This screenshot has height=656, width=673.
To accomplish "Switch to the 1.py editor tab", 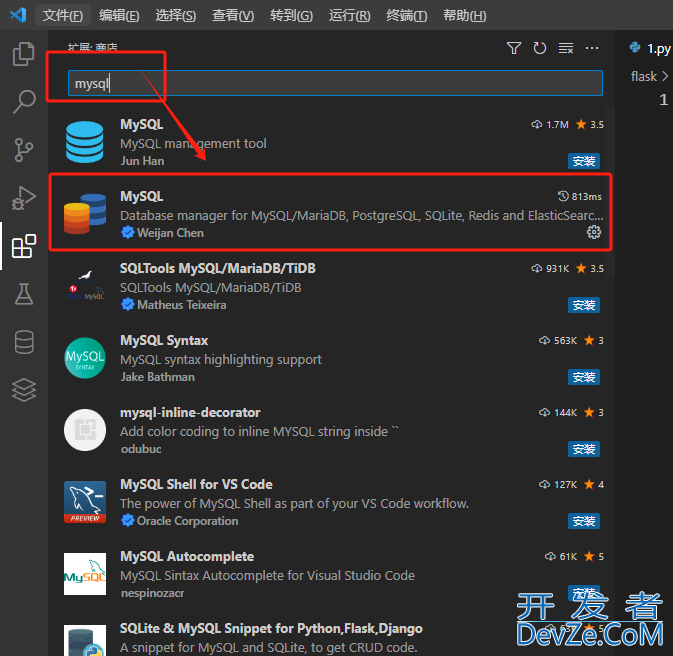I will [651, 48].
